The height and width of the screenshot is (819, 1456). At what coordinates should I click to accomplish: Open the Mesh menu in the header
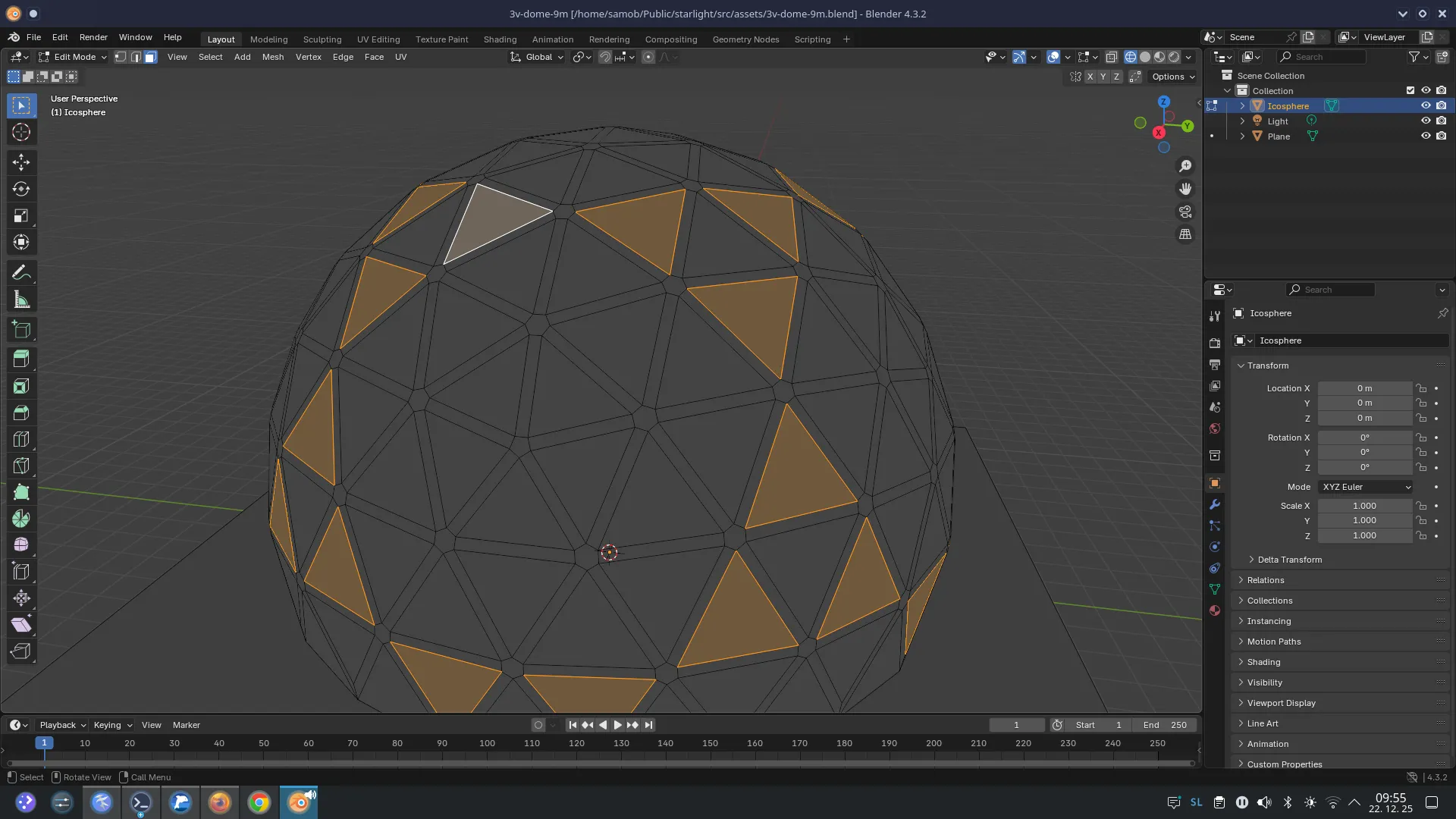click(273, 57)
